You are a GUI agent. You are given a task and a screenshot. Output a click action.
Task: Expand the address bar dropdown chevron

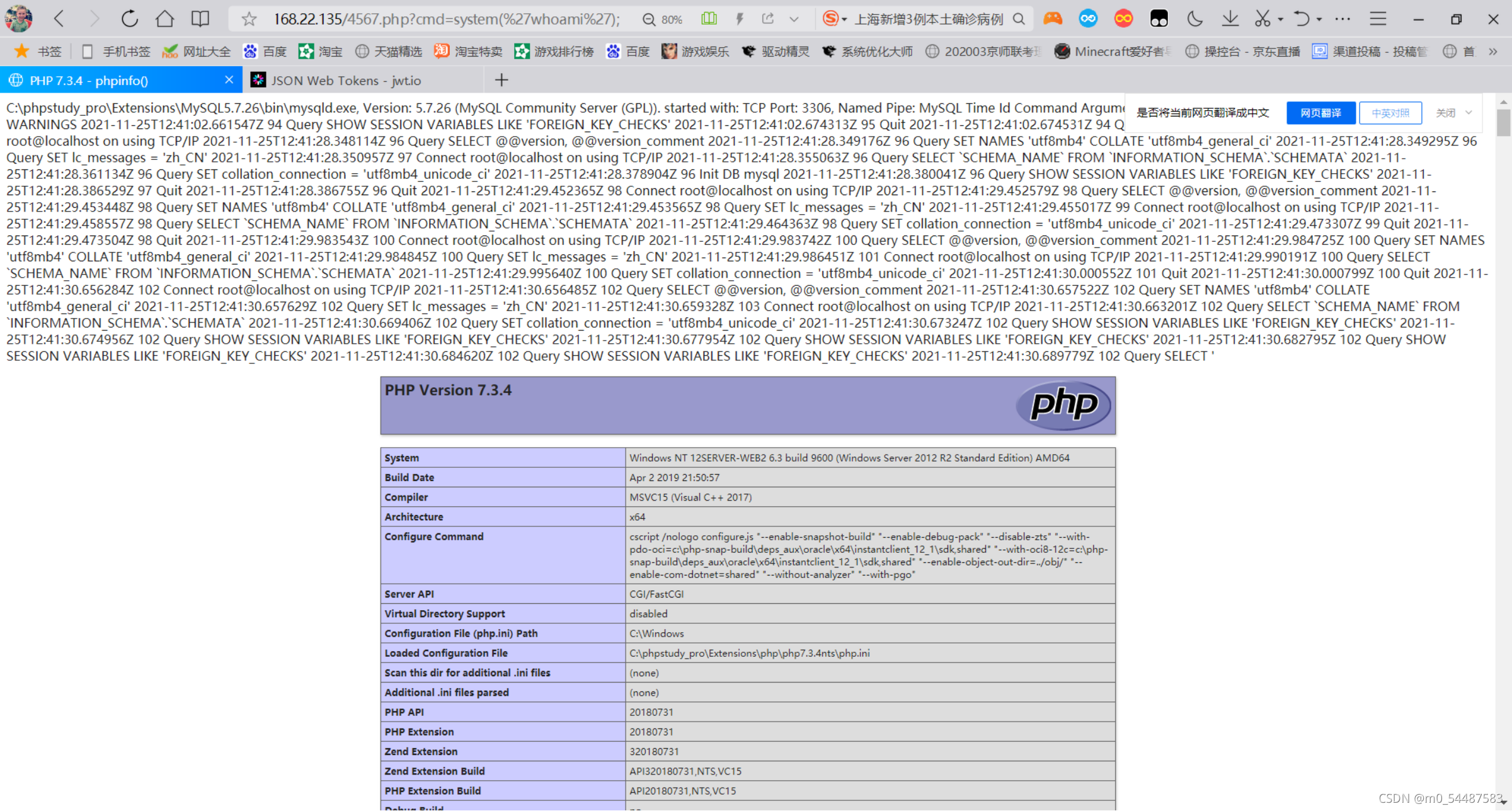pyautogui.click(x=794, y=19)
